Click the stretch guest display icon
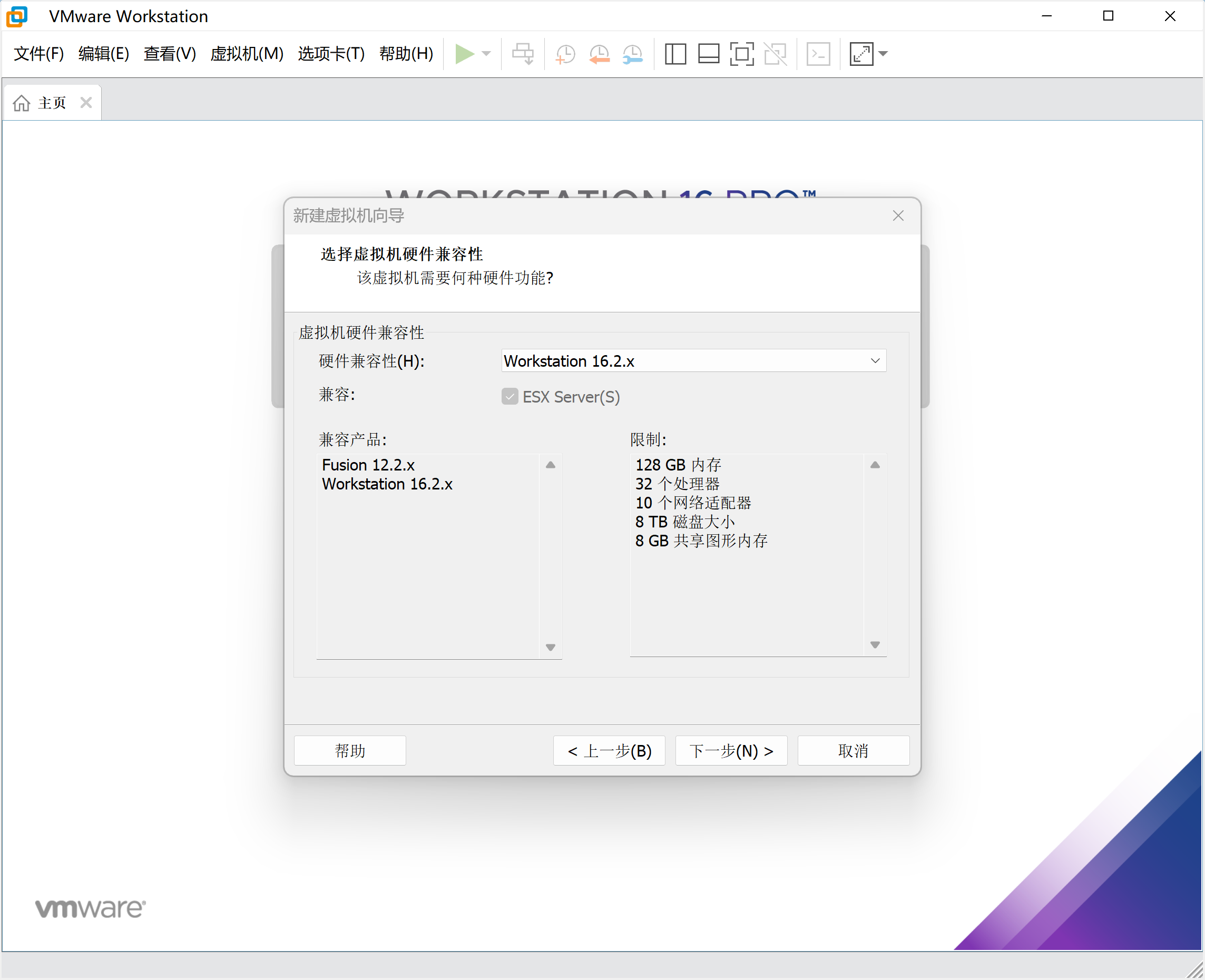 (861, 54)
